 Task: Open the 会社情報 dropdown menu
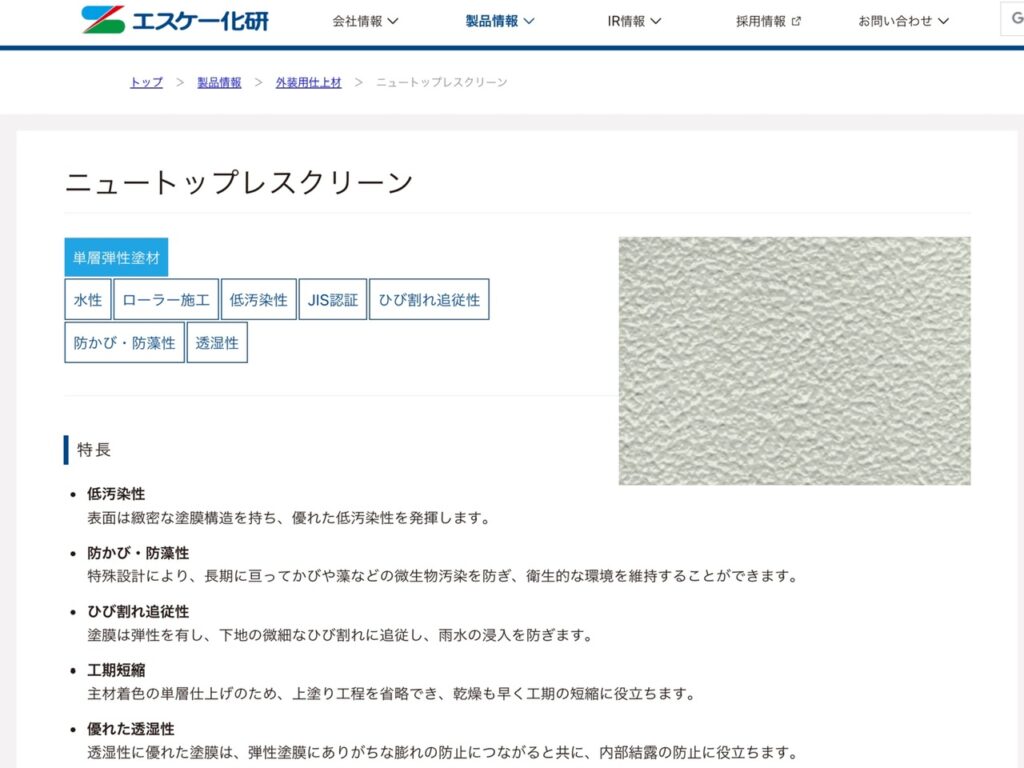point(365,21)
